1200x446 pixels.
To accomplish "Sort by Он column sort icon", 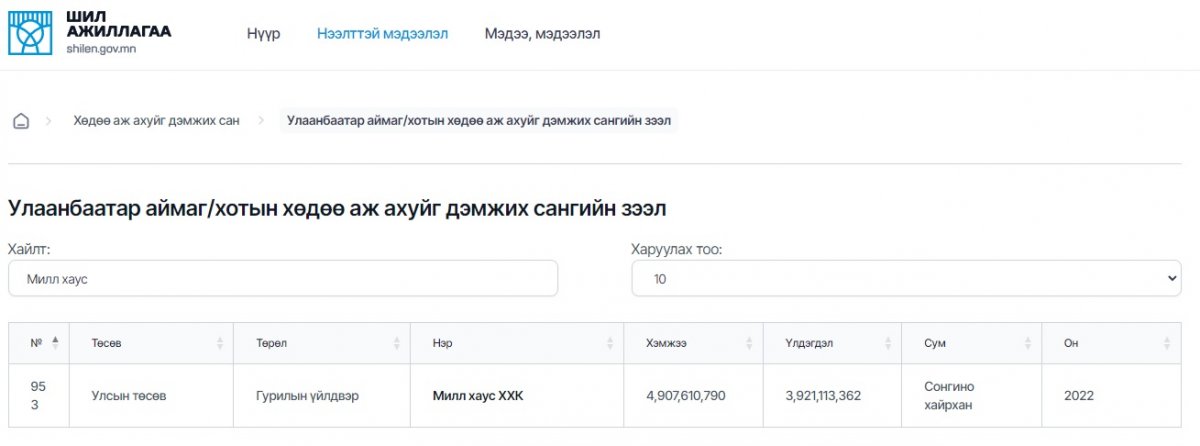I will tap(1166, 343).
